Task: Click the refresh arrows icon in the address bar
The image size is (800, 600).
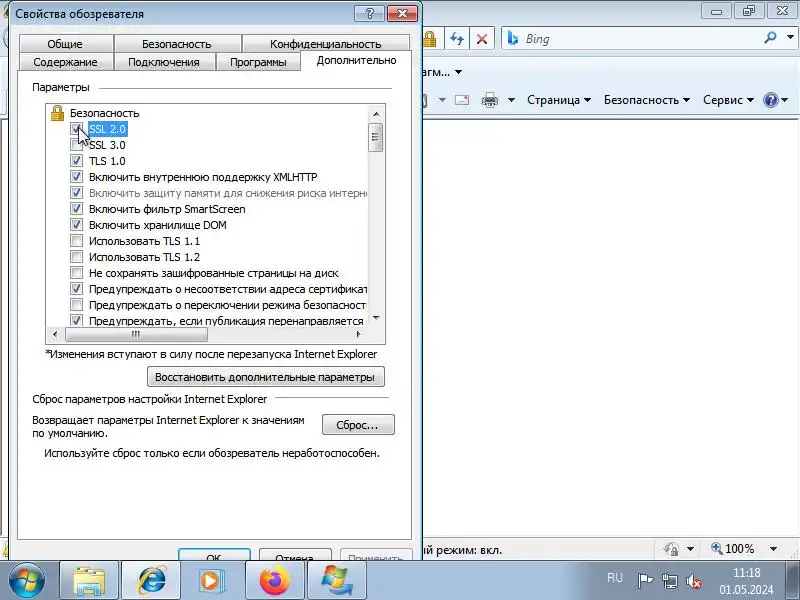Action: tap(457, 39)
